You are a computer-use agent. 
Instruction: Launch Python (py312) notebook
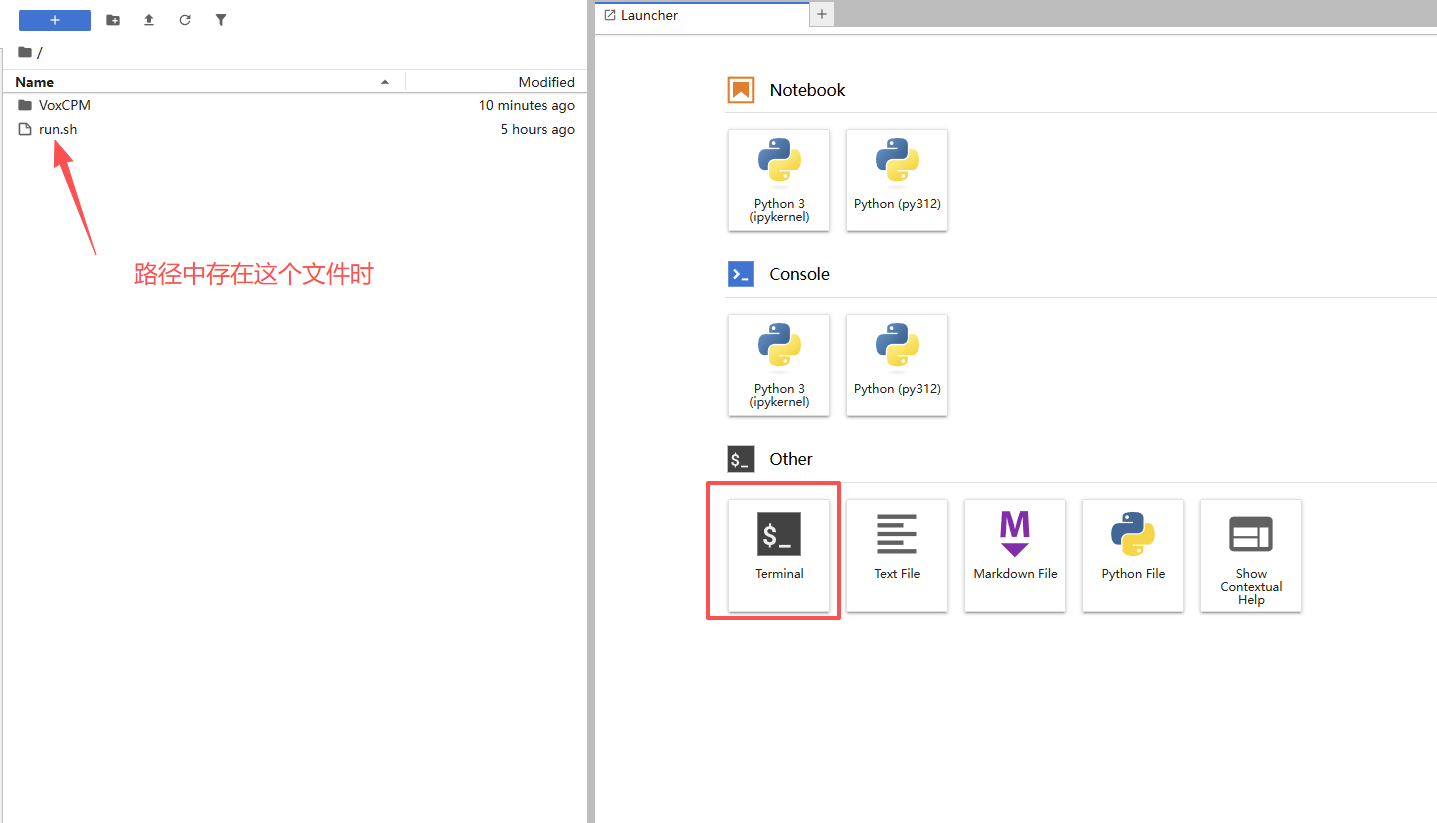click(x=897, y=180)
